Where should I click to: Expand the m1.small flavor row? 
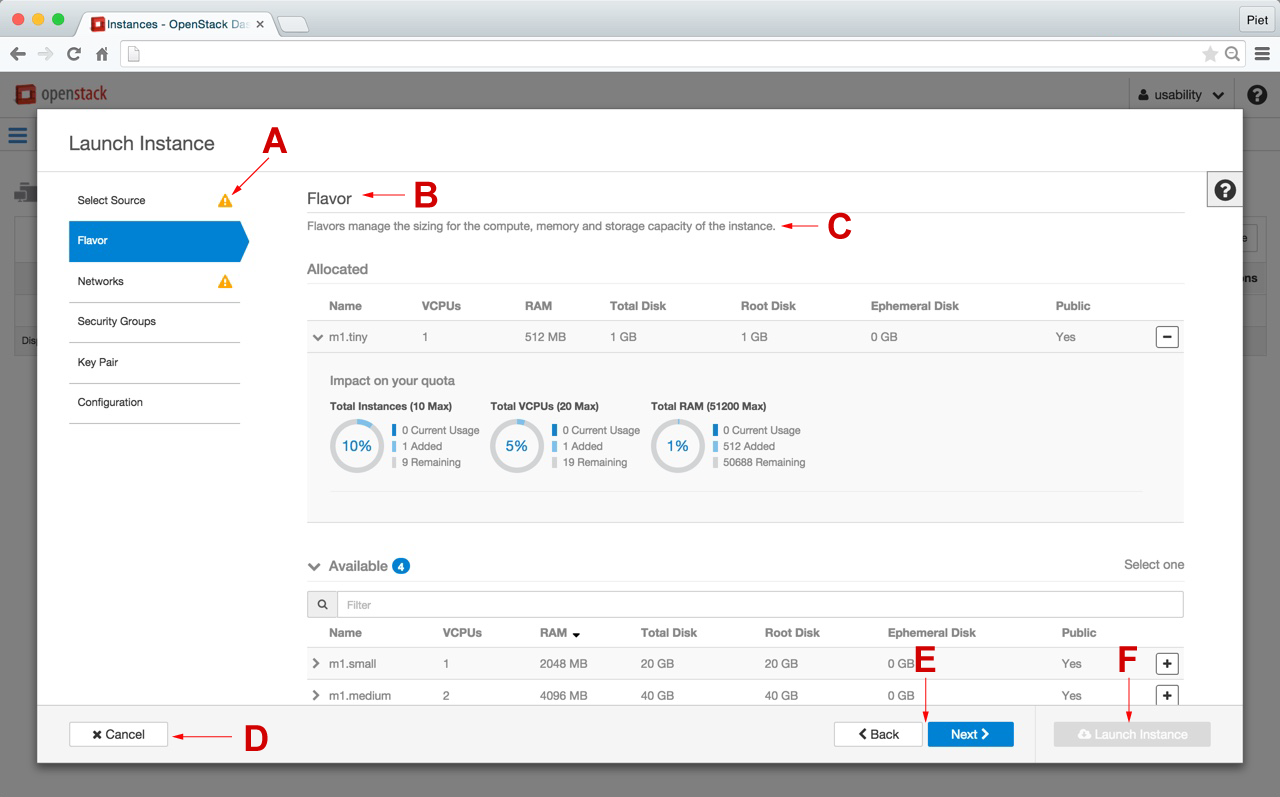(x=316, y=664)
